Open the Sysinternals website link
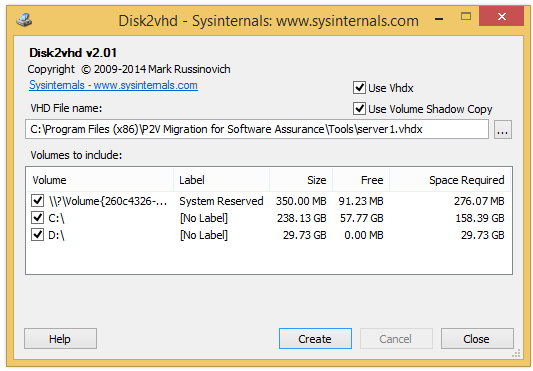Image resolution: width=533 pixels, height=371 pixels. (x=113, y=85)
